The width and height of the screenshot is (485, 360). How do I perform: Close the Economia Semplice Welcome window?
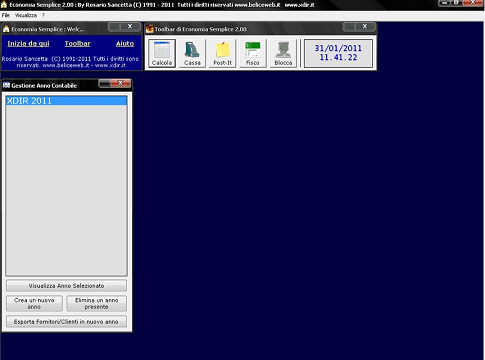point(130,26)
